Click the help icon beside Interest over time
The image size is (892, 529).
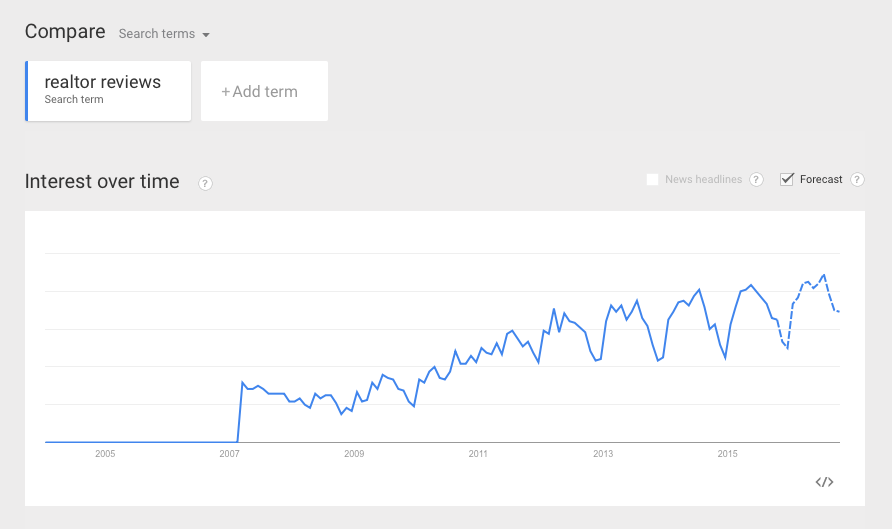tap(205, 183)
